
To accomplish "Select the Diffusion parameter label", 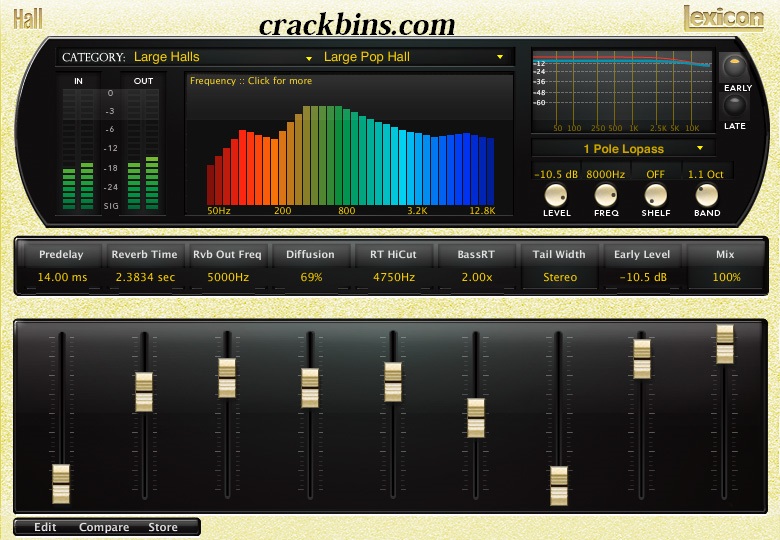I will (310, 255).
